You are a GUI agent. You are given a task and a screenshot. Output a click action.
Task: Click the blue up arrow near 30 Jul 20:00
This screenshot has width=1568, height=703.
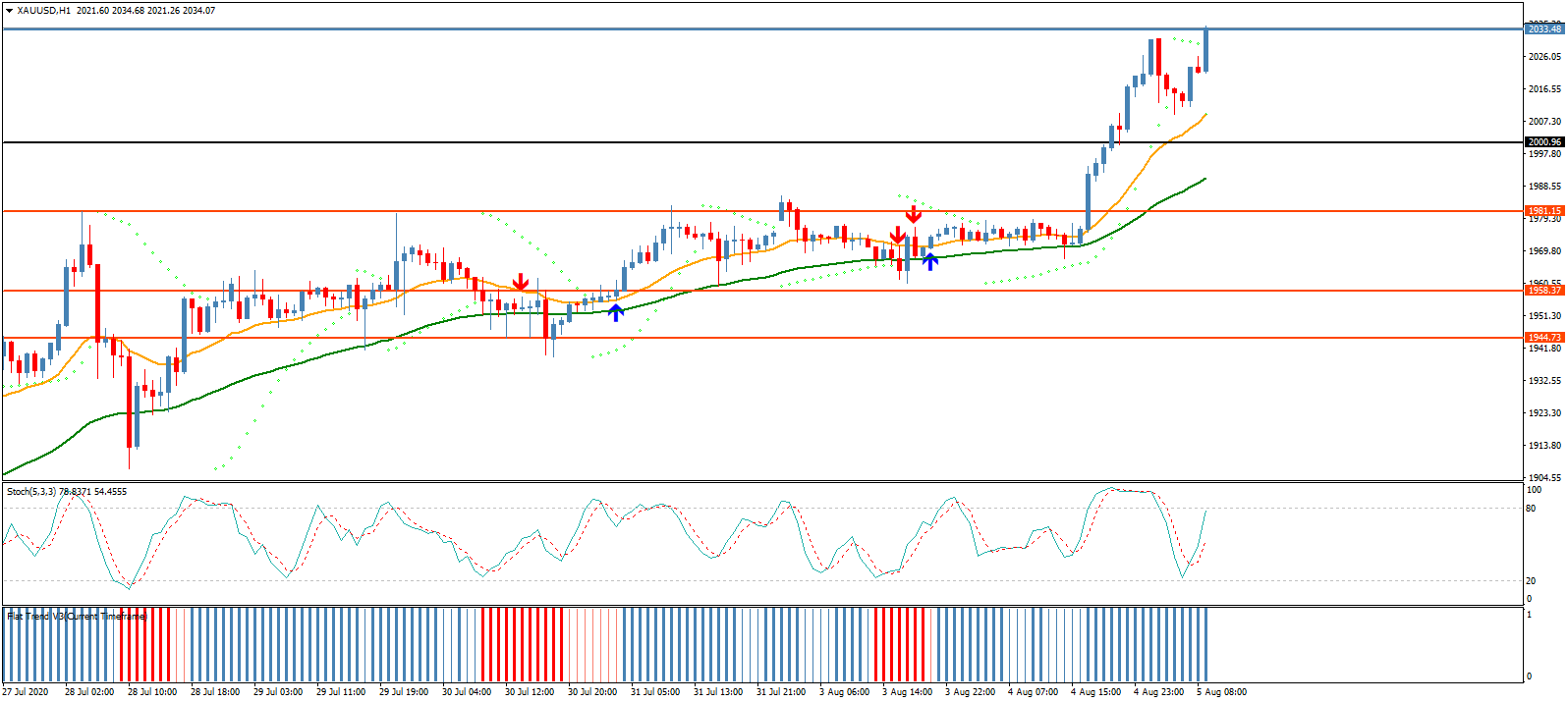click(x=615, y=313)
